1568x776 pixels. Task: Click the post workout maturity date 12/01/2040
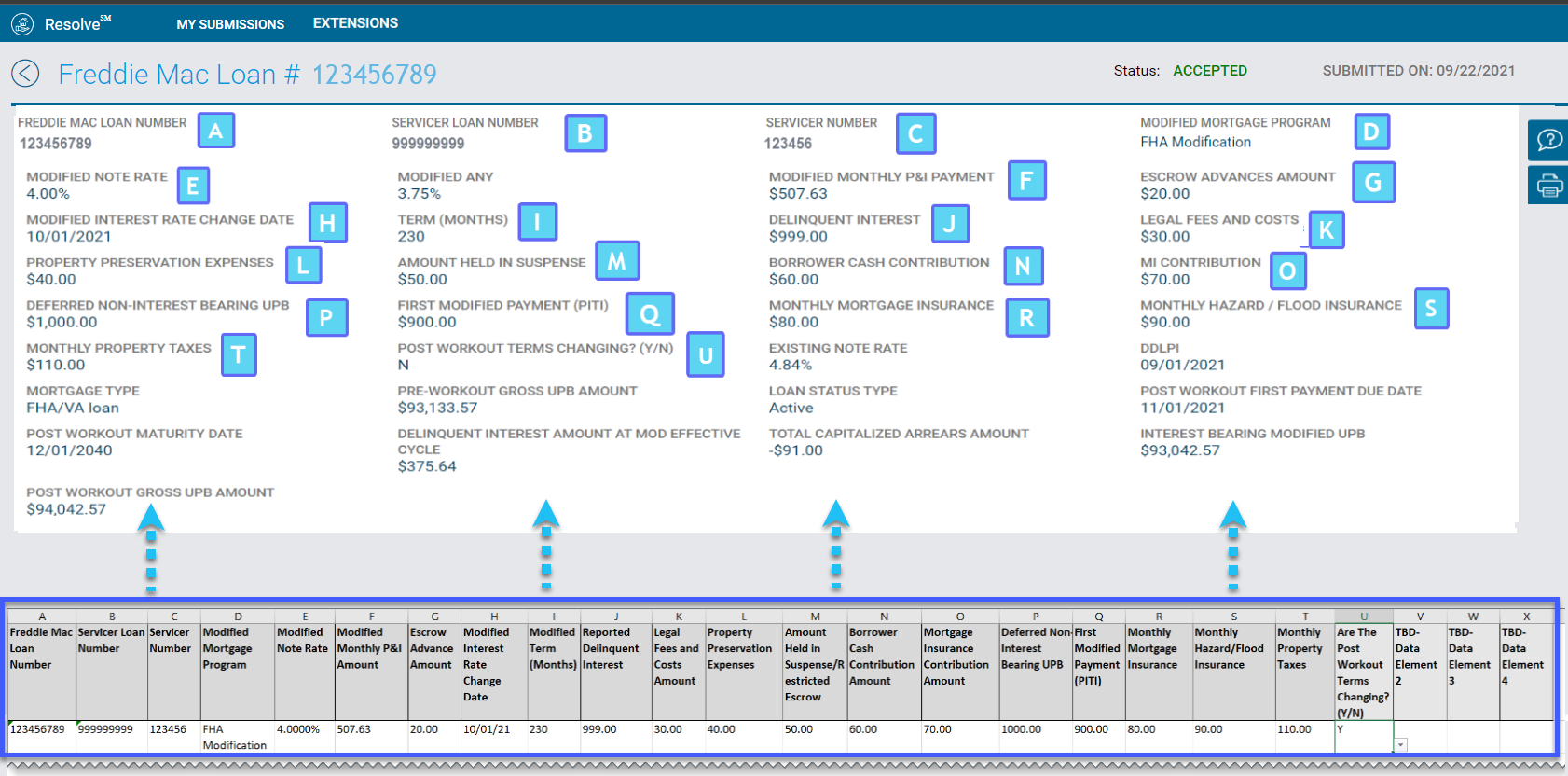pos(69,451)
